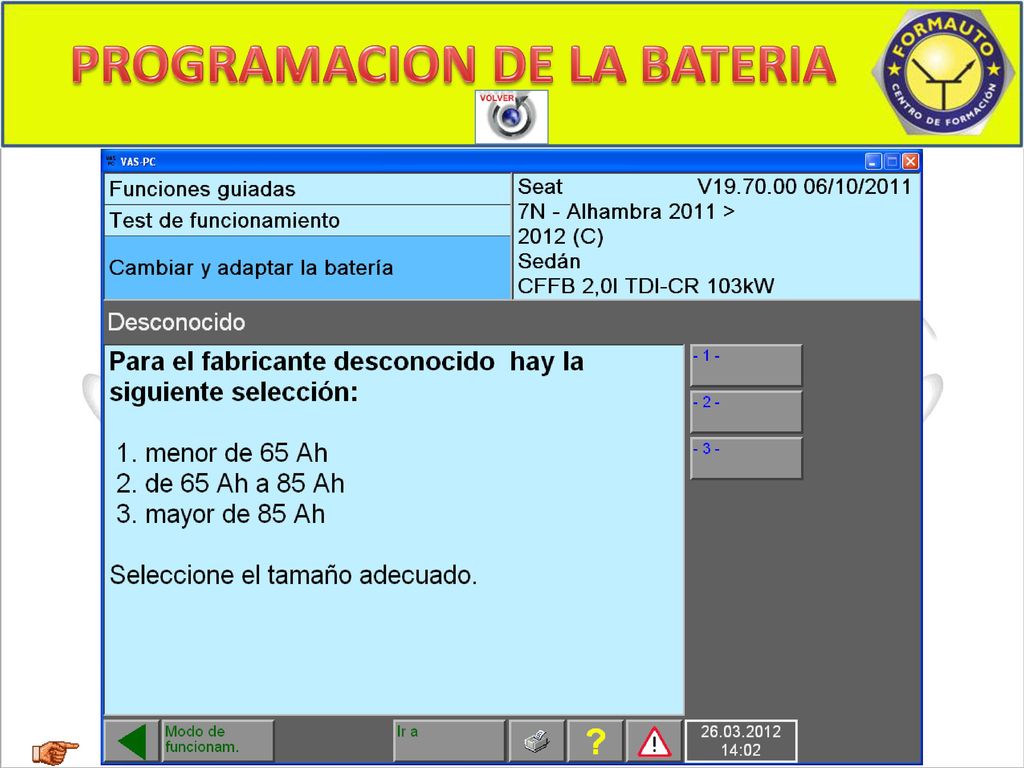1024x768 pixels.
Task: Click the 'Seat' brand text
Action: [540, 187]
